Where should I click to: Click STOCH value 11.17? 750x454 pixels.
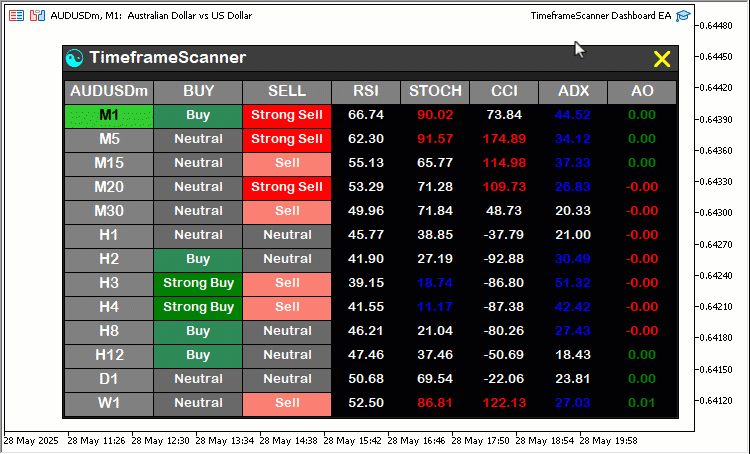(x=435, y=307)
